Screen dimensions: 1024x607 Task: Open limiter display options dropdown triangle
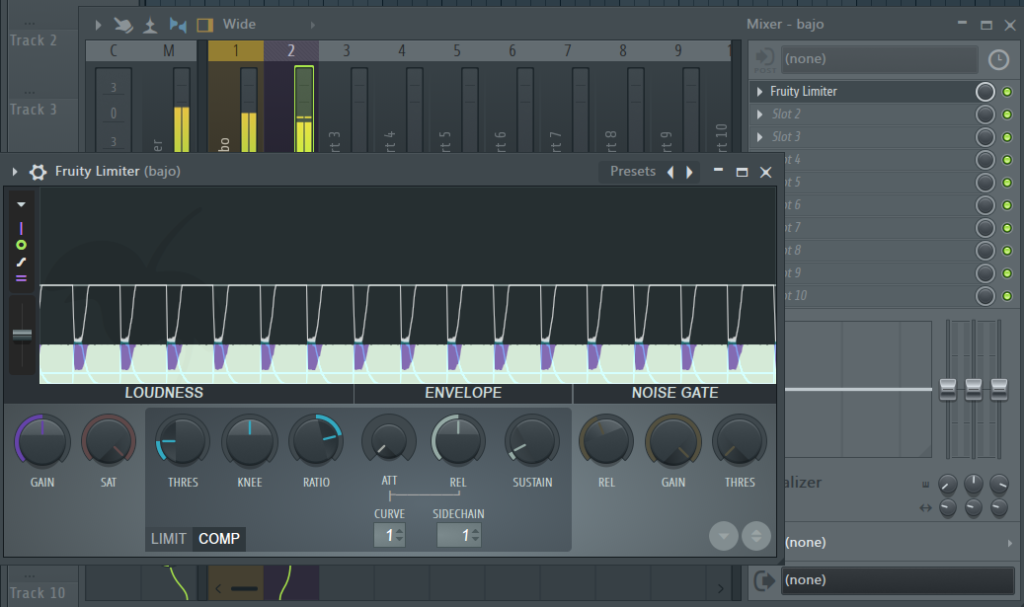point(21,205)
